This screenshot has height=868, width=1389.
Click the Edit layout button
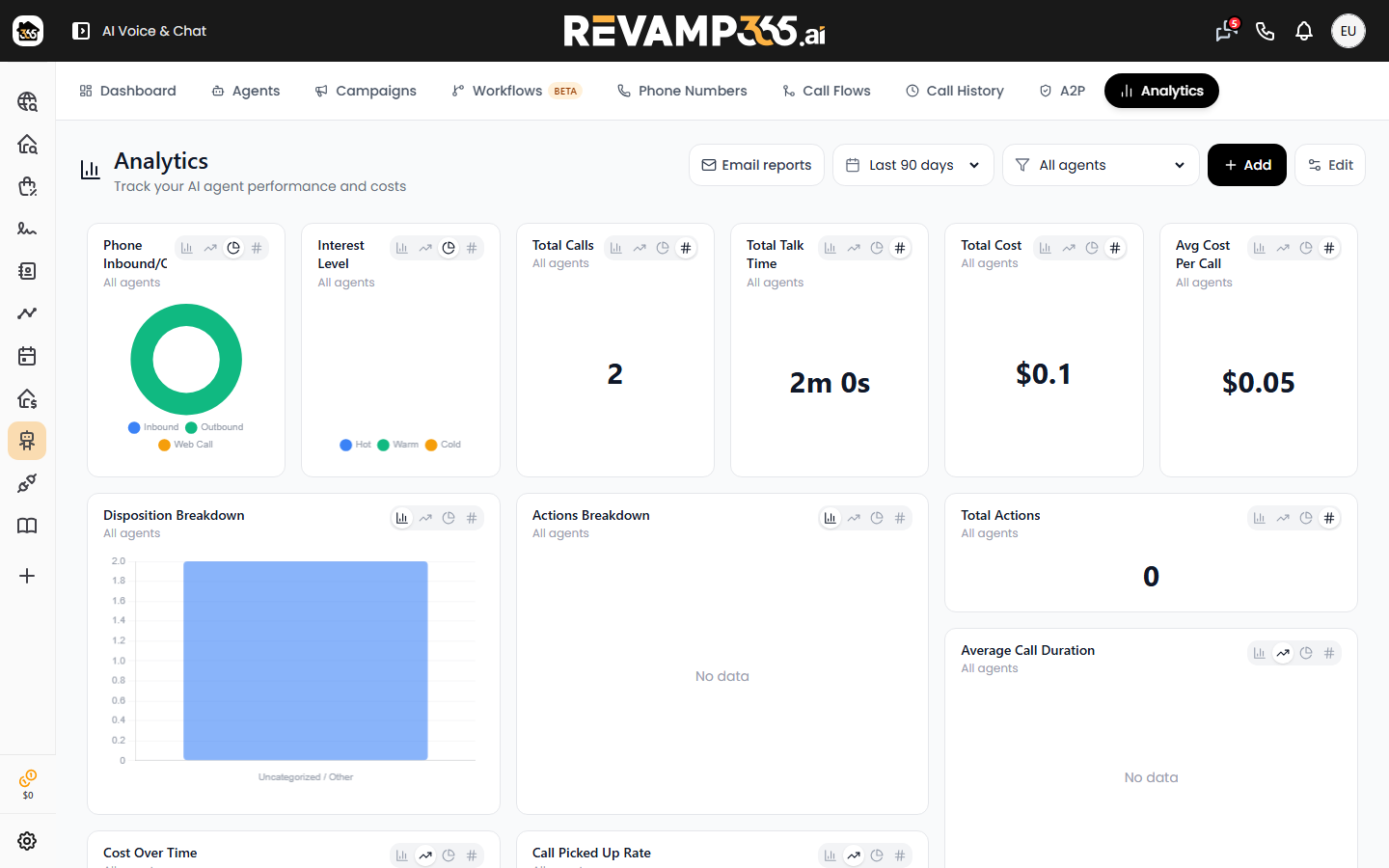[1330, 165]
